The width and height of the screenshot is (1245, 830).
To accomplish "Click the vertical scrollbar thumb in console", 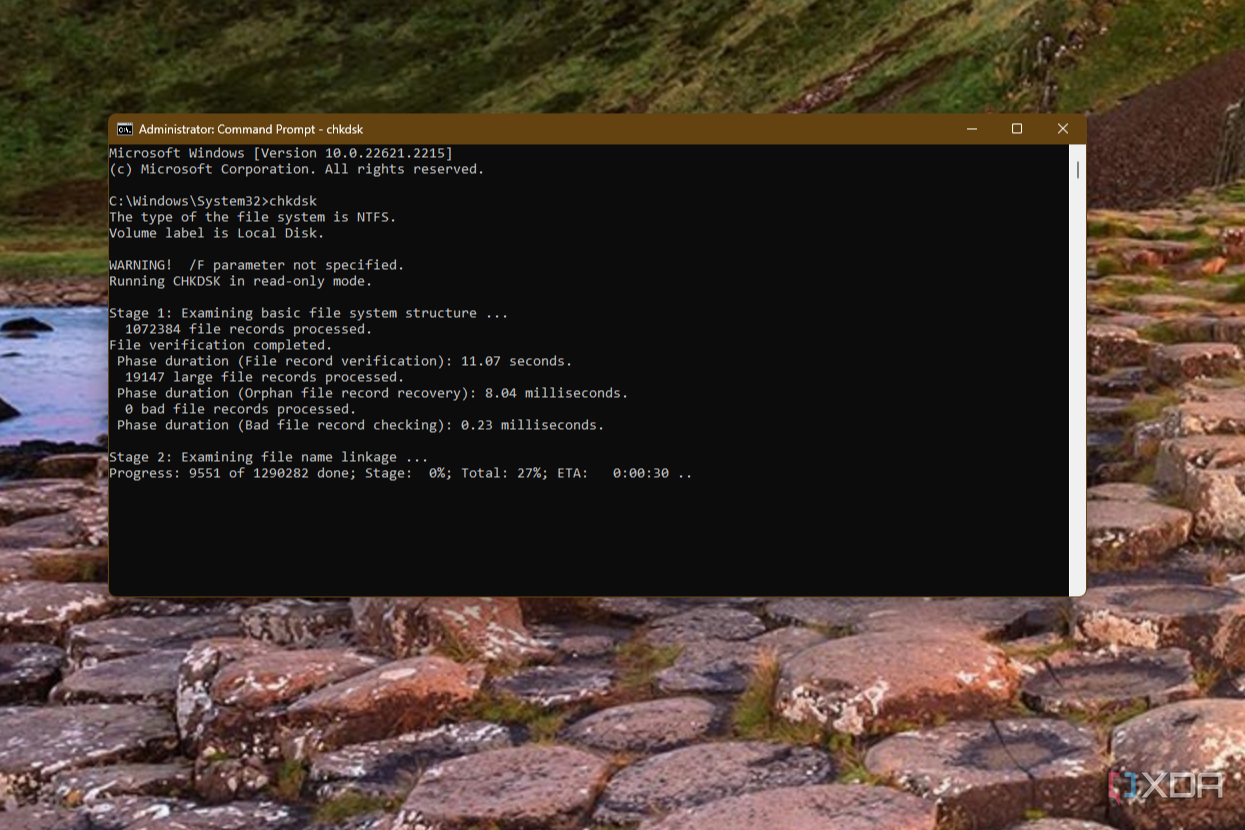I will click(x=1077, y=170).
